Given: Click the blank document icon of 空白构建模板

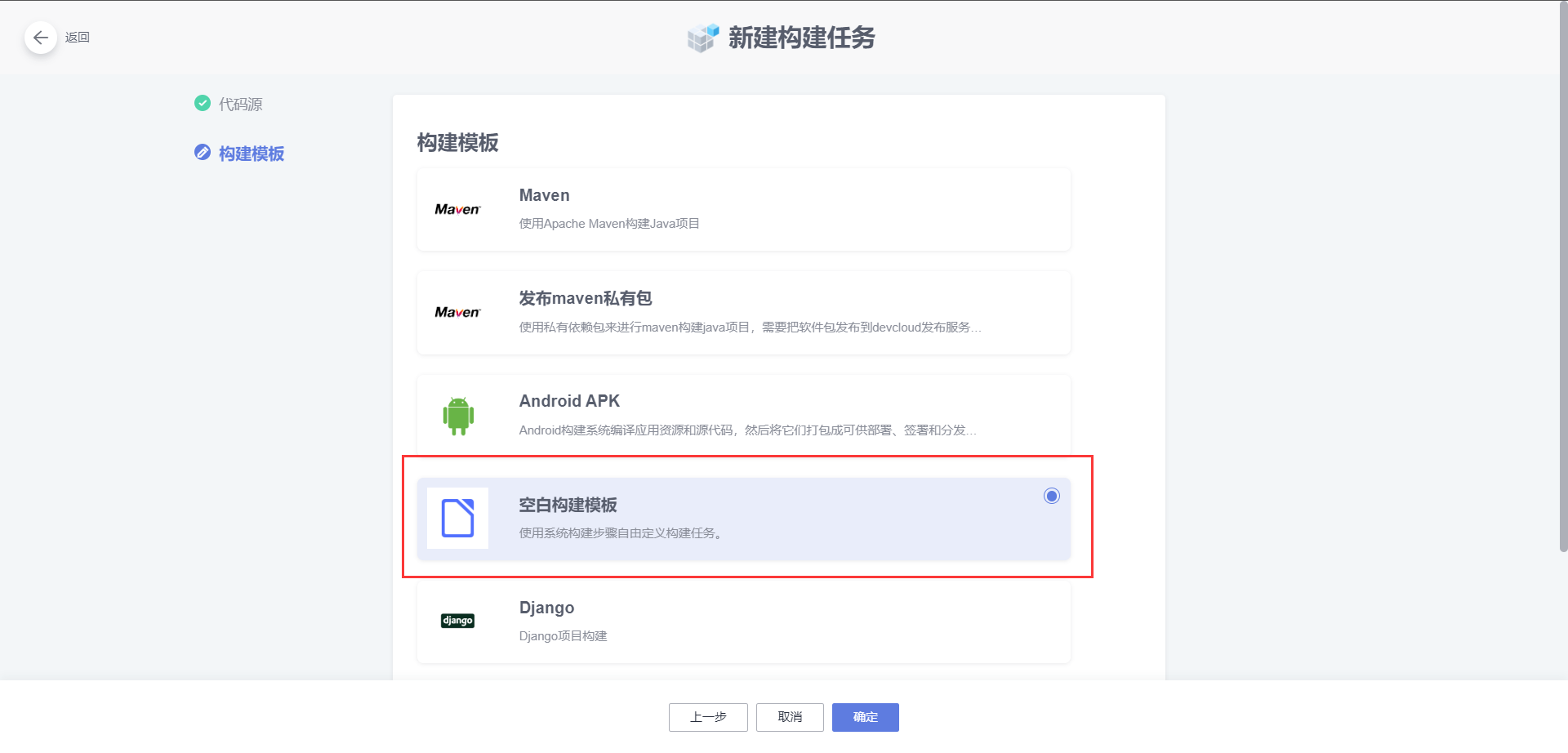Looking at the screenshot, I should pos(457,518).
